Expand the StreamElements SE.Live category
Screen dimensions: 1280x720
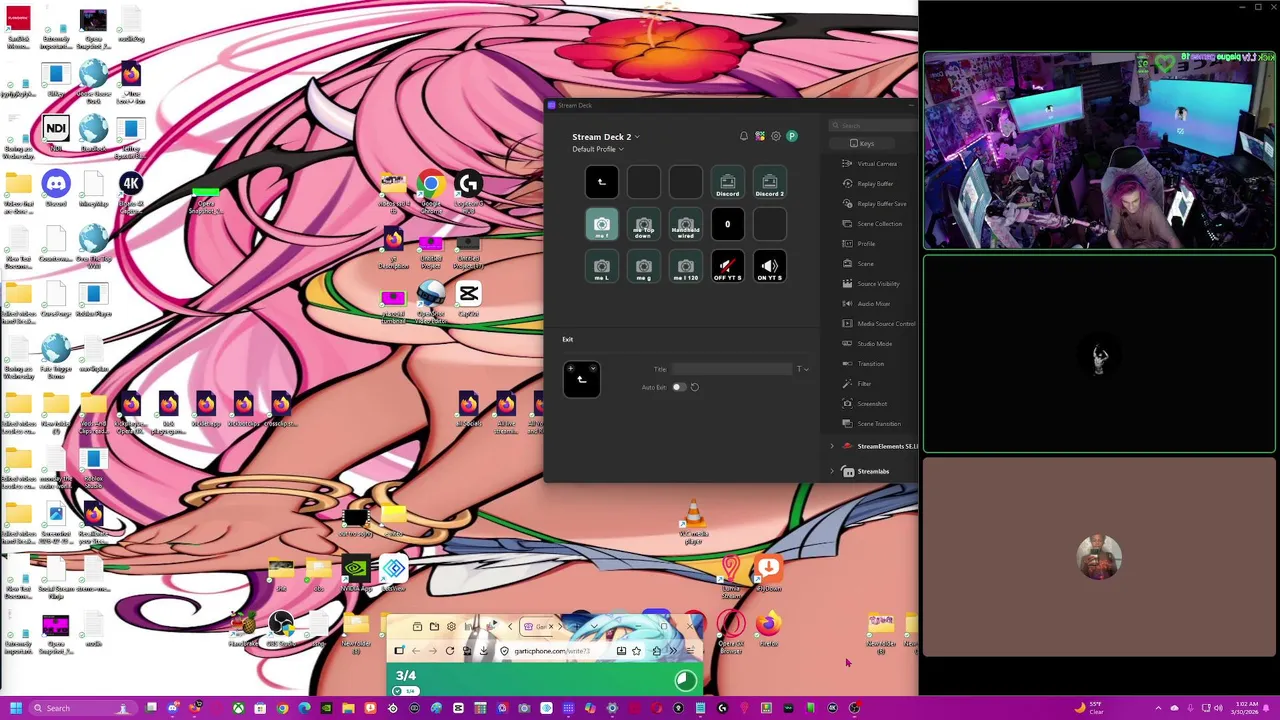coord(832,446)
